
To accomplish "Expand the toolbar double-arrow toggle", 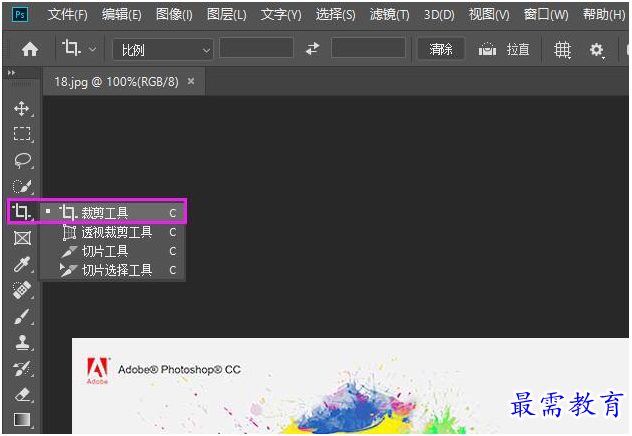I will click(11, 73).
